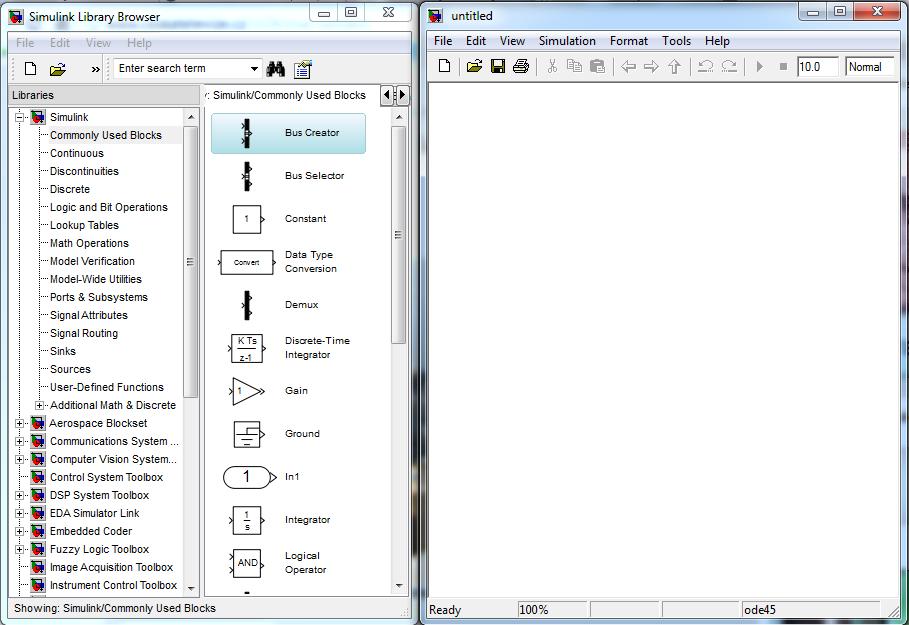Expand Computer Vision System node
Image resolution: width=909 pixels, height=625 pixels.
pos(19,459)
